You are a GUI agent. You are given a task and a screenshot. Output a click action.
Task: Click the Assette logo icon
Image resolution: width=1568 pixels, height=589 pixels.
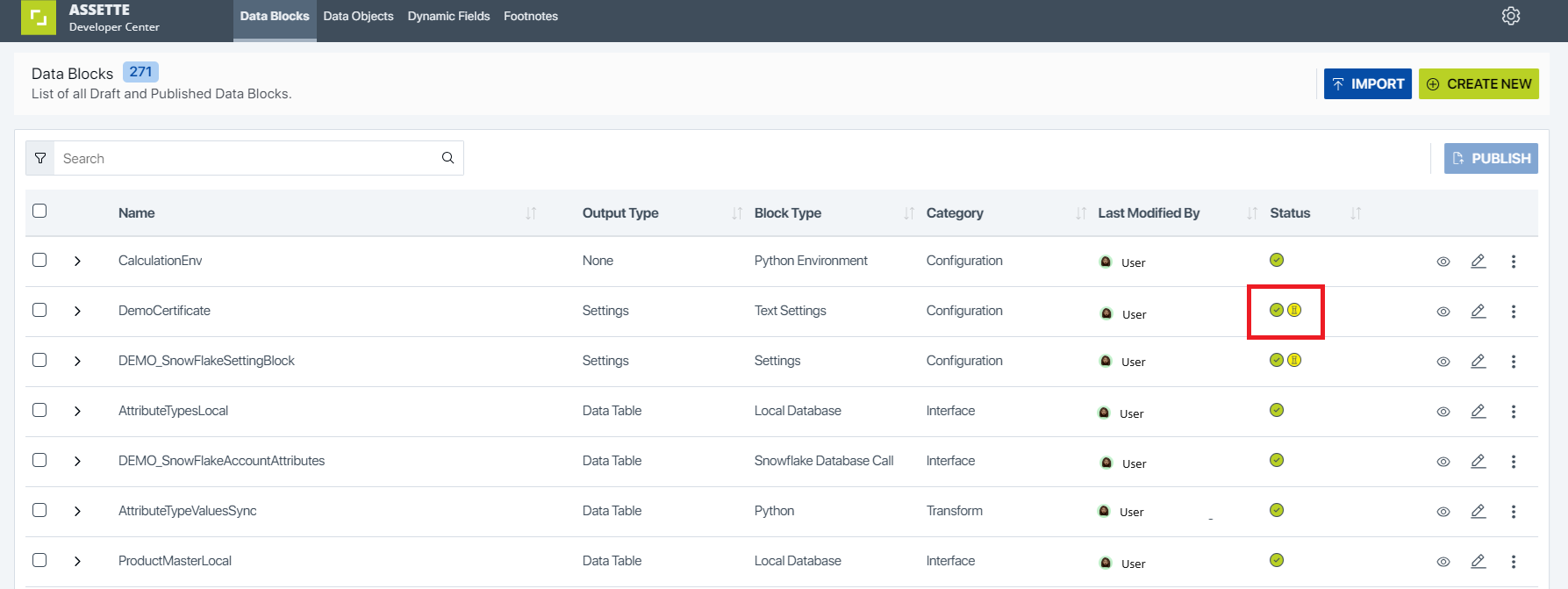pos(38,18)
